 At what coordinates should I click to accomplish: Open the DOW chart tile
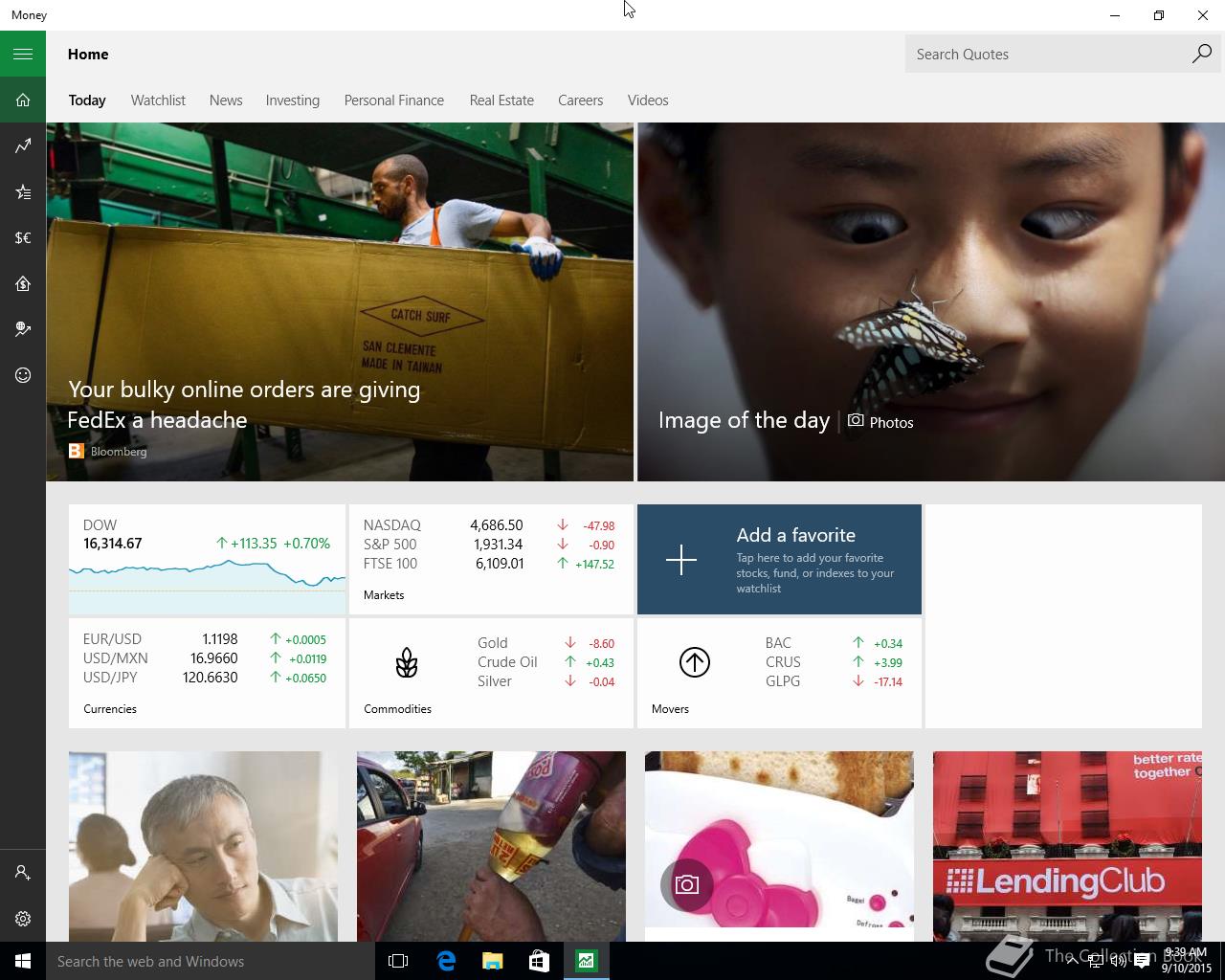point(207,559)
